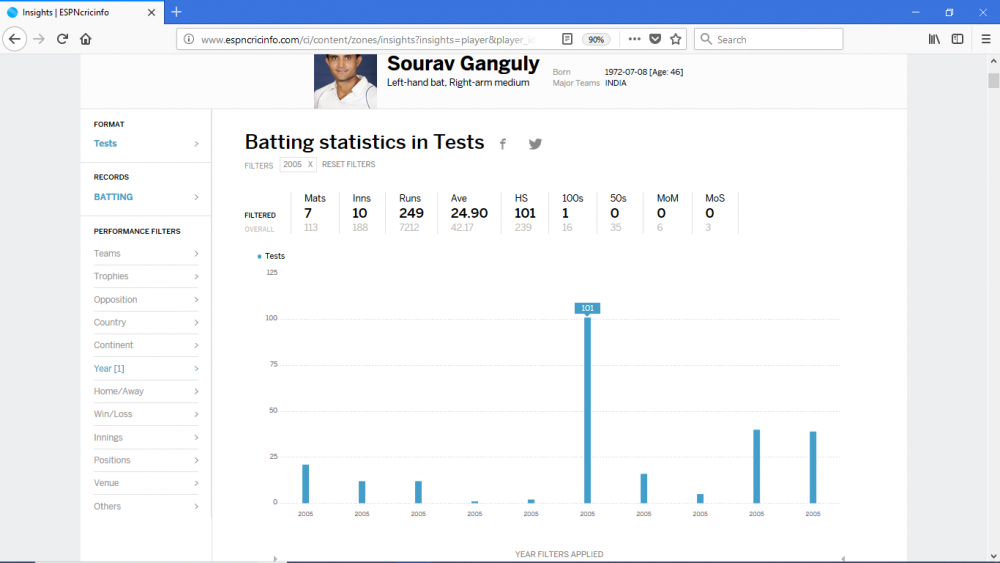Expand the Trophies filter
Viewport: 1000px width, 563px height.
coord(146,276)
